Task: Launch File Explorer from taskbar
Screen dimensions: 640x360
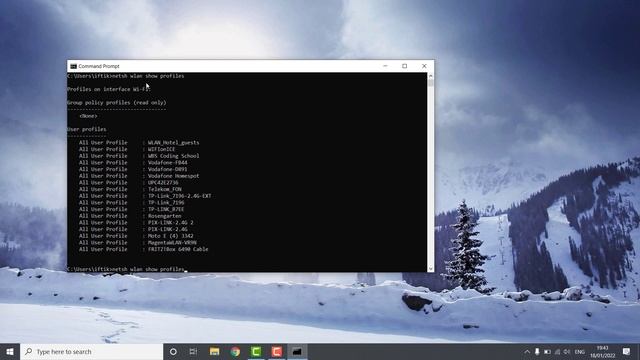Action: [214, 351]
